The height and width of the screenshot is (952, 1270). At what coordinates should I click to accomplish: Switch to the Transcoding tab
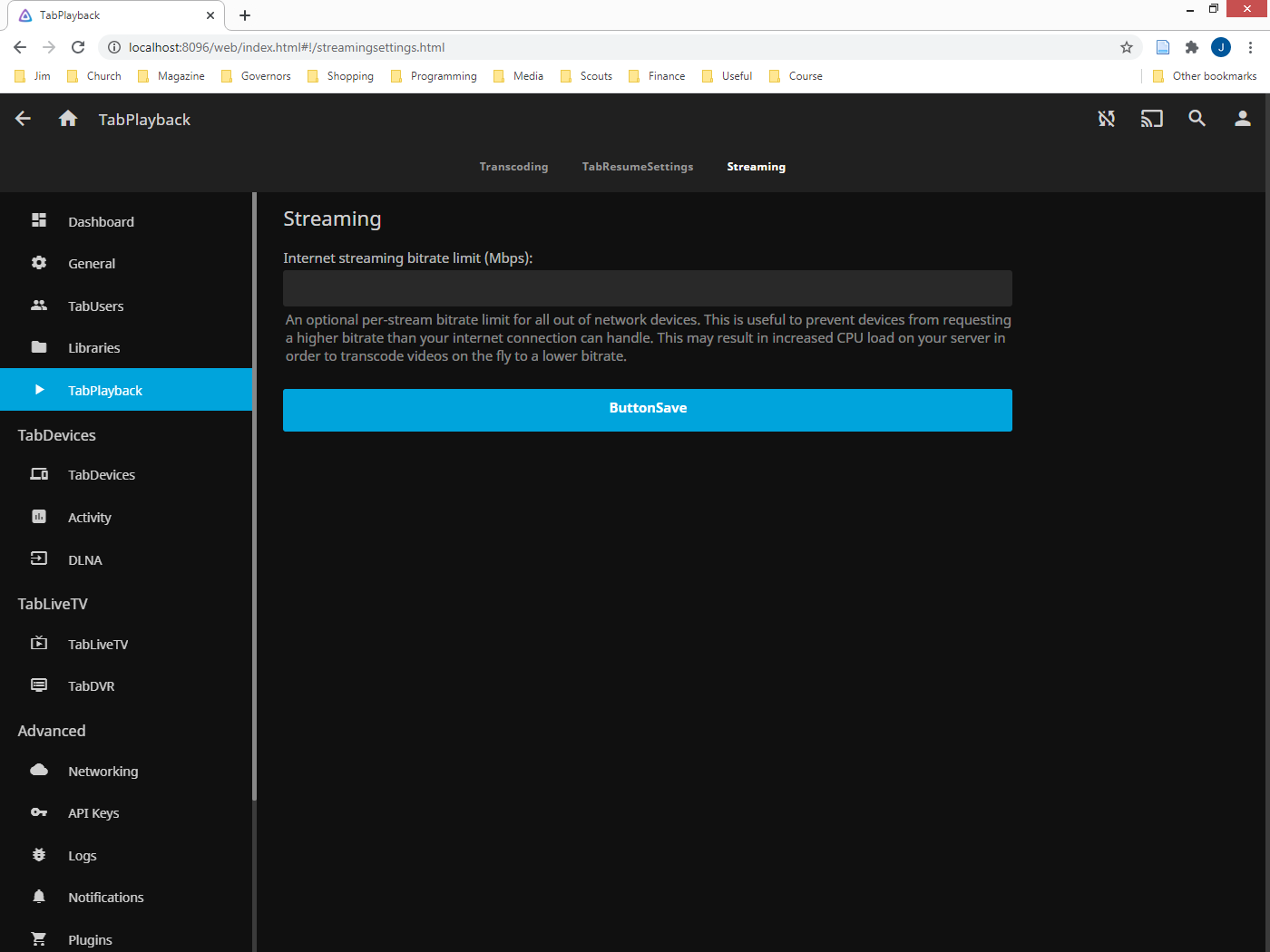tap(513, 167)
